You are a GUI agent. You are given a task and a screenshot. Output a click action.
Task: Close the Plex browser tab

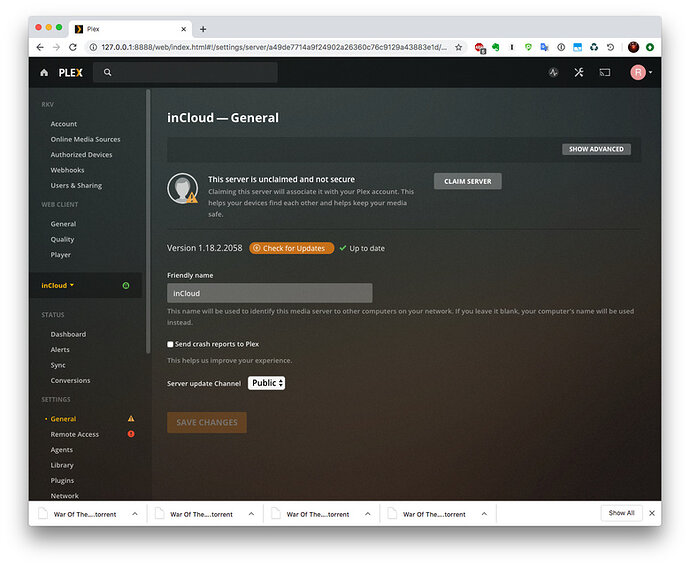184,29
